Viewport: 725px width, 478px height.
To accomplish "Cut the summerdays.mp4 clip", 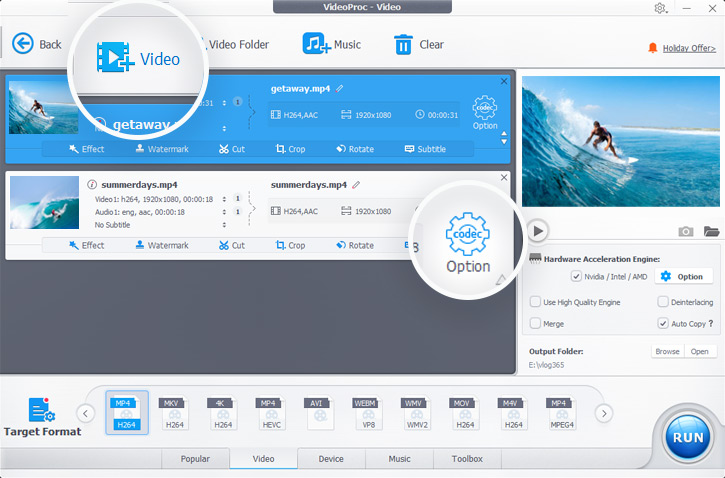I will point(232,245).
